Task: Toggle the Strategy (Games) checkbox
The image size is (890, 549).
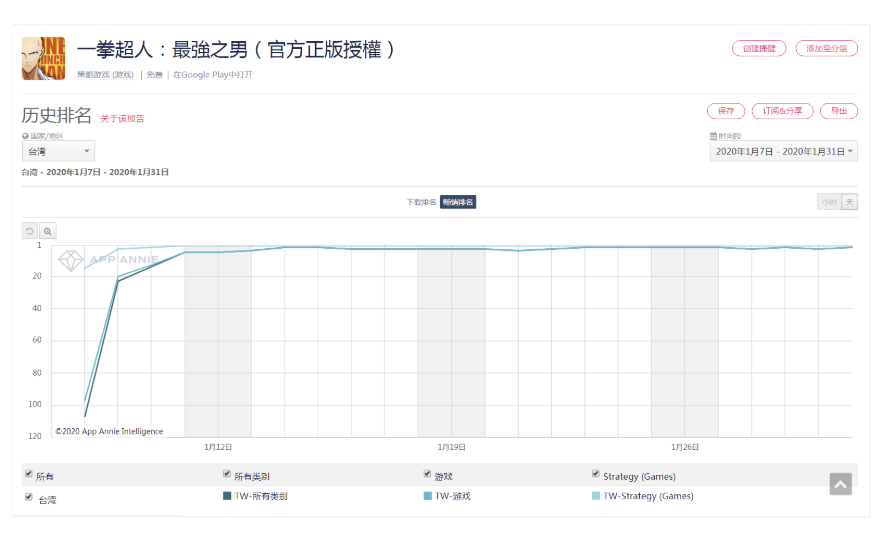Action: tap(595, 473)
